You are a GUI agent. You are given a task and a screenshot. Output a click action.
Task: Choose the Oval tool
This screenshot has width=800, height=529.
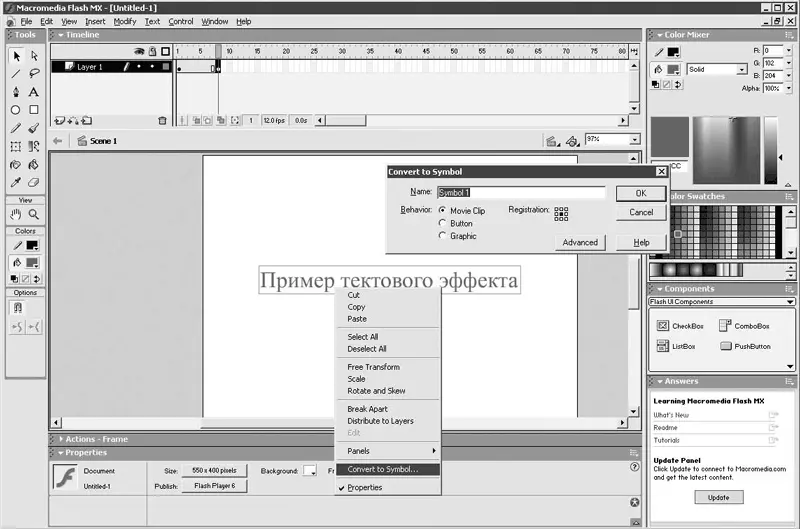click(x=16, y=110)
